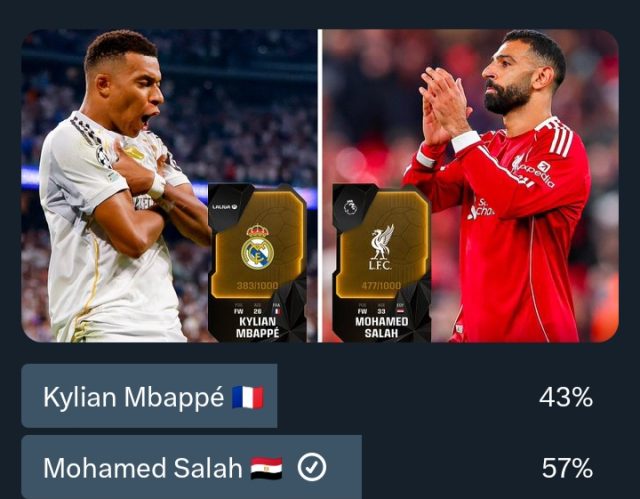This screenshot has height=499, width=640.
Task: Click the small French flag on Mbappé's card
Action: point(277,311)
